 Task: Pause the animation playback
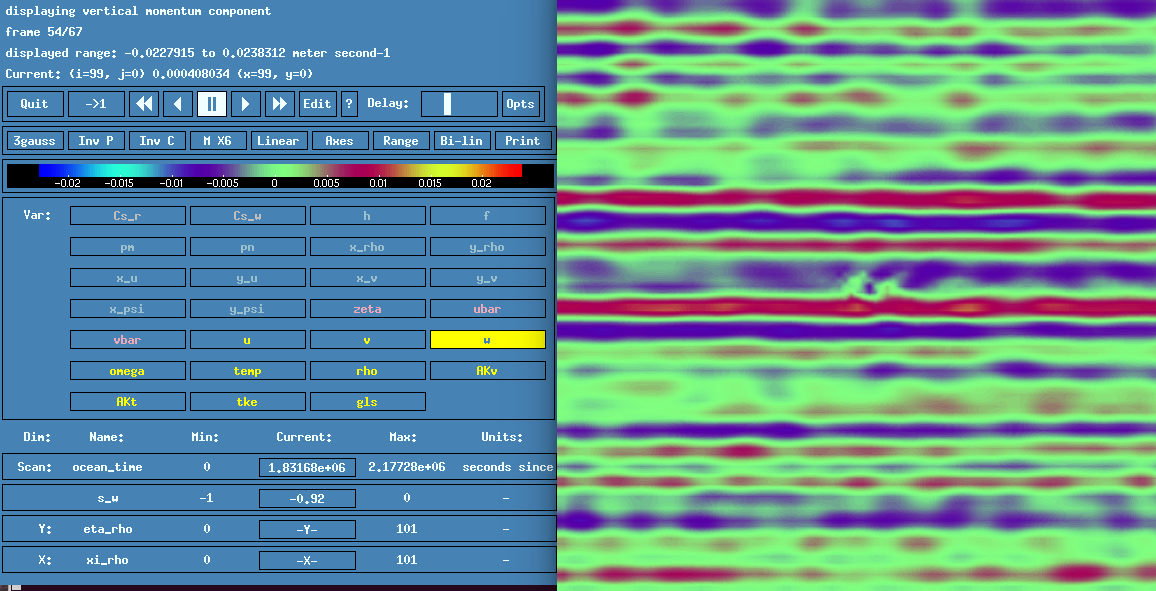[x=212, y=104]
